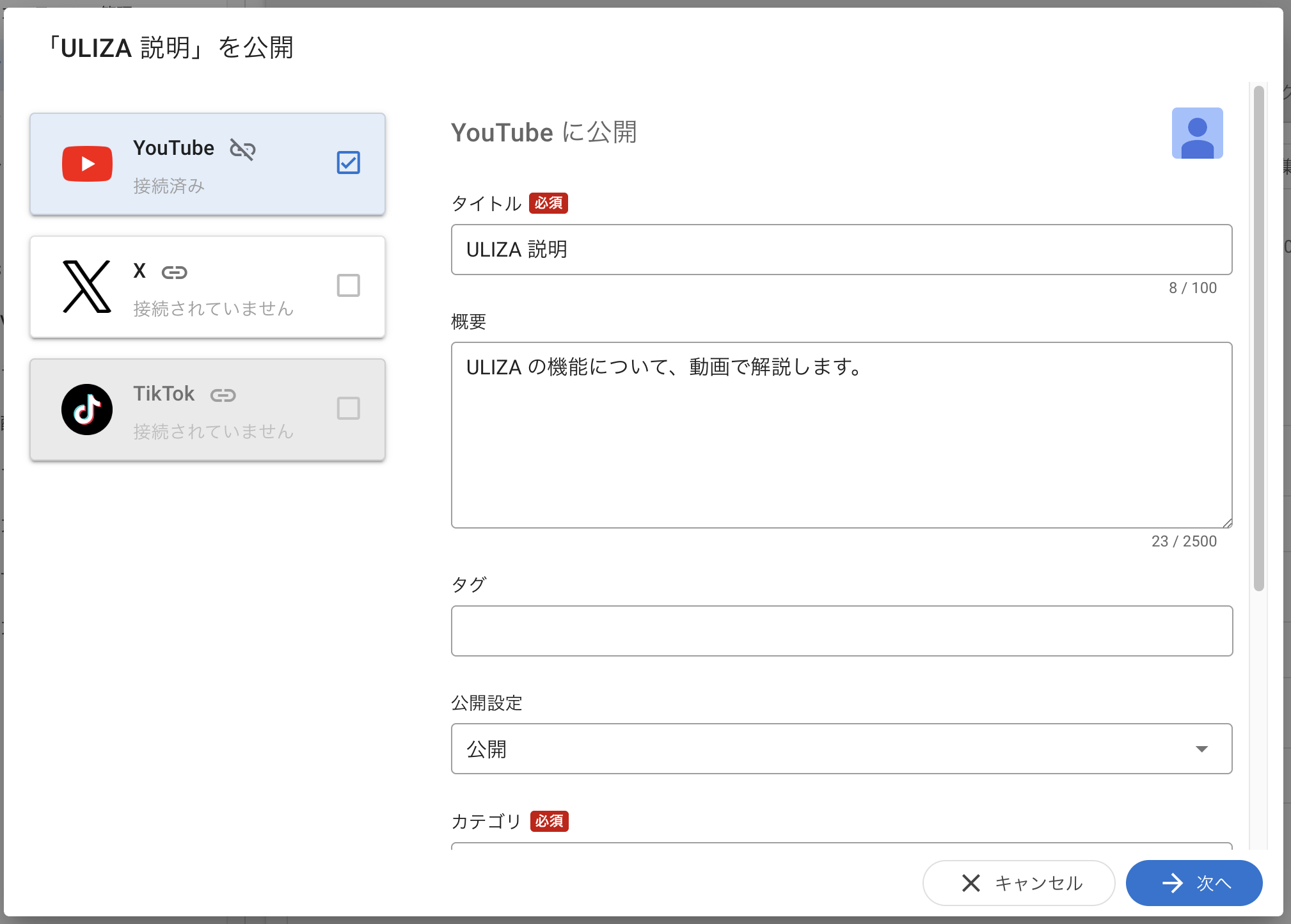
Task: Click the dialog's vertical scrollbar
Action: coord(1258,339)
